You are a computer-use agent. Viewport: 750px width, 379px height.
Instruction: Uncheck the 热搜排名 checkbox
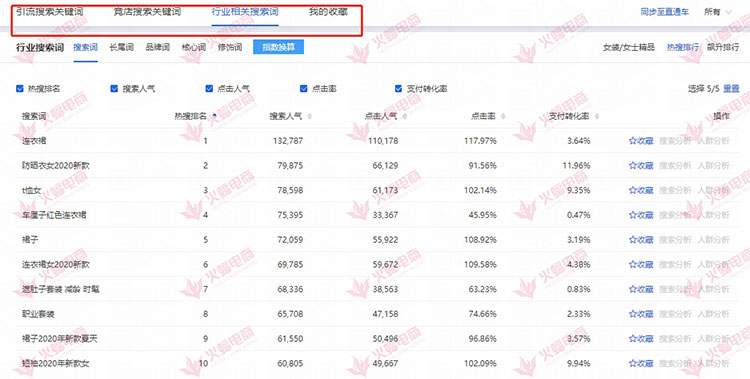coord(20,89)
